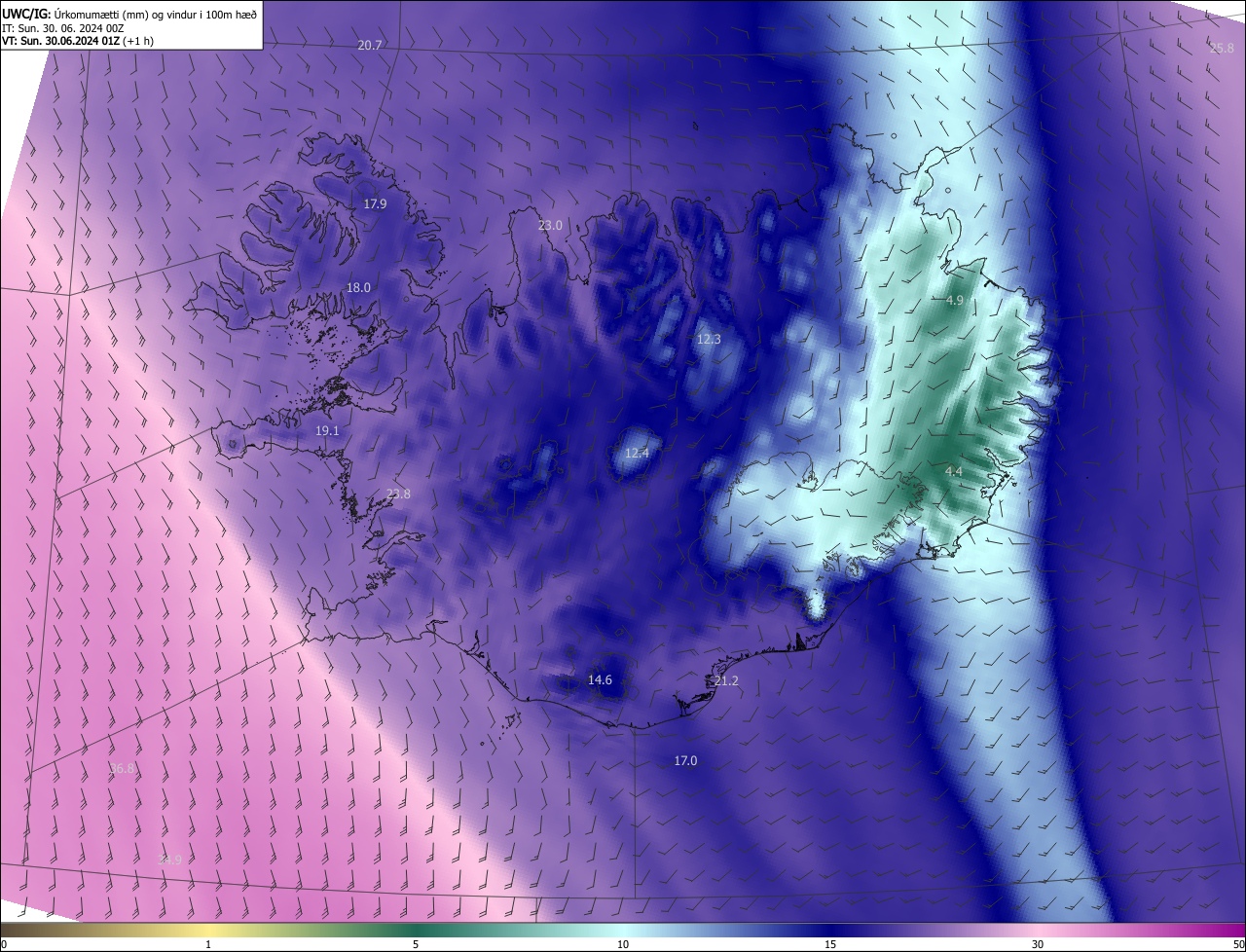The image size is (1246, 952).
Task: Click the color scale tick label 5
Action: click(416, 945)
